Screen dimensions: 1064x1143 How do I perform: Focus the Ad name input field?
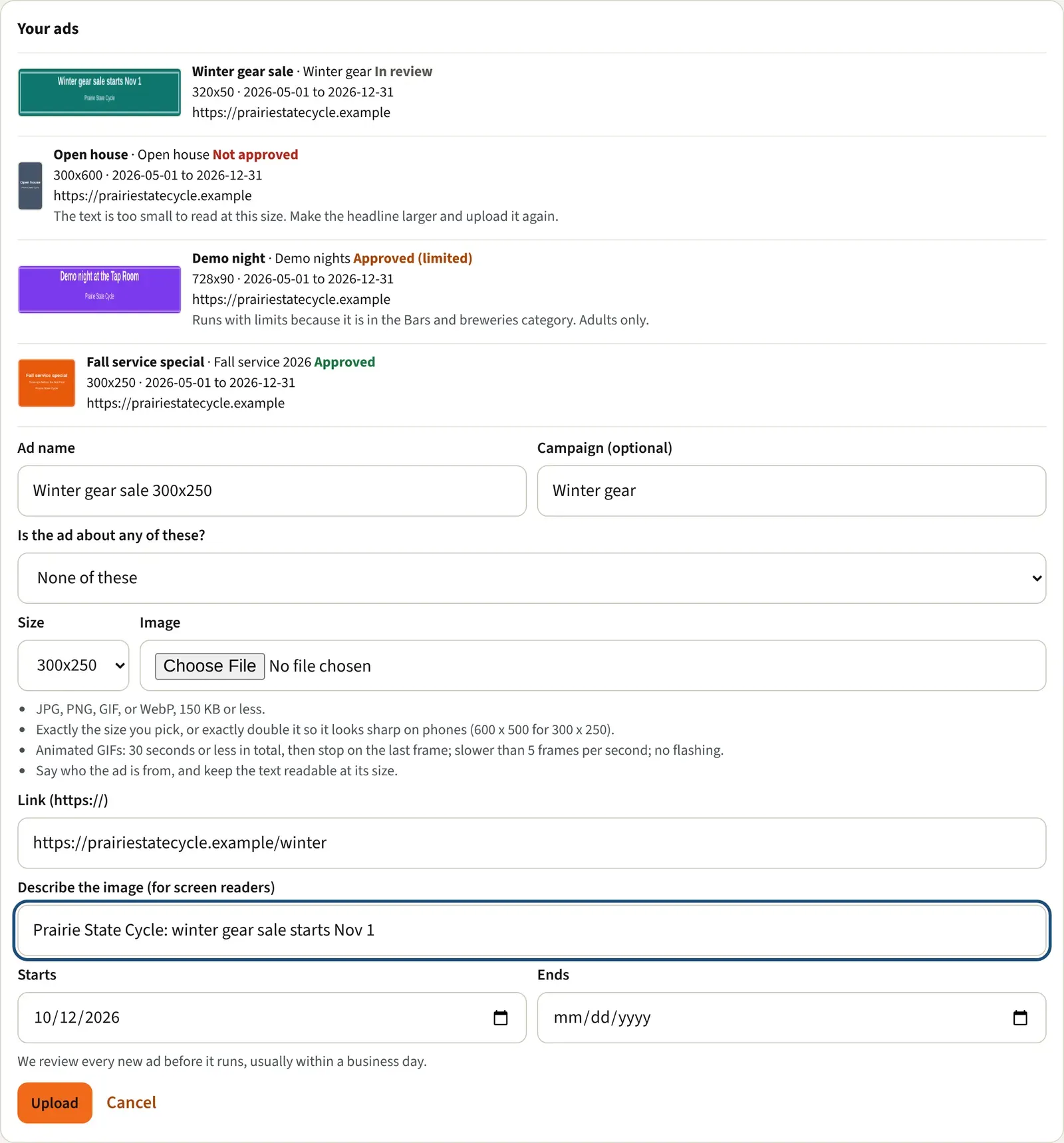click(272, 491)
